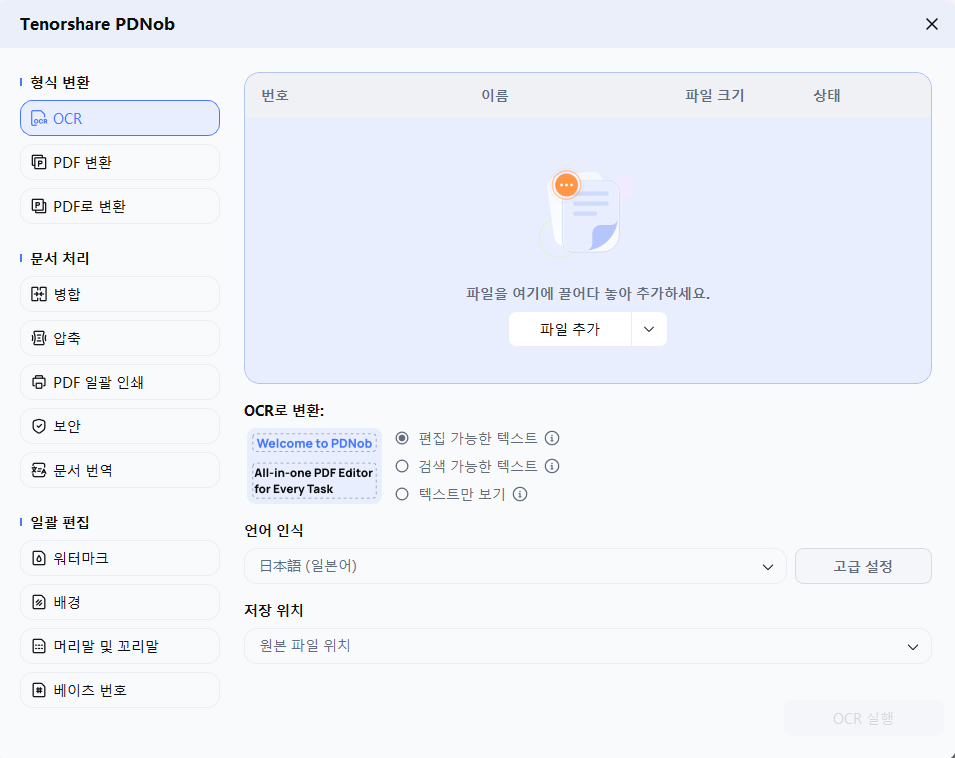Click info icon beside 편집 가능한 텍스트

(552, 438)
